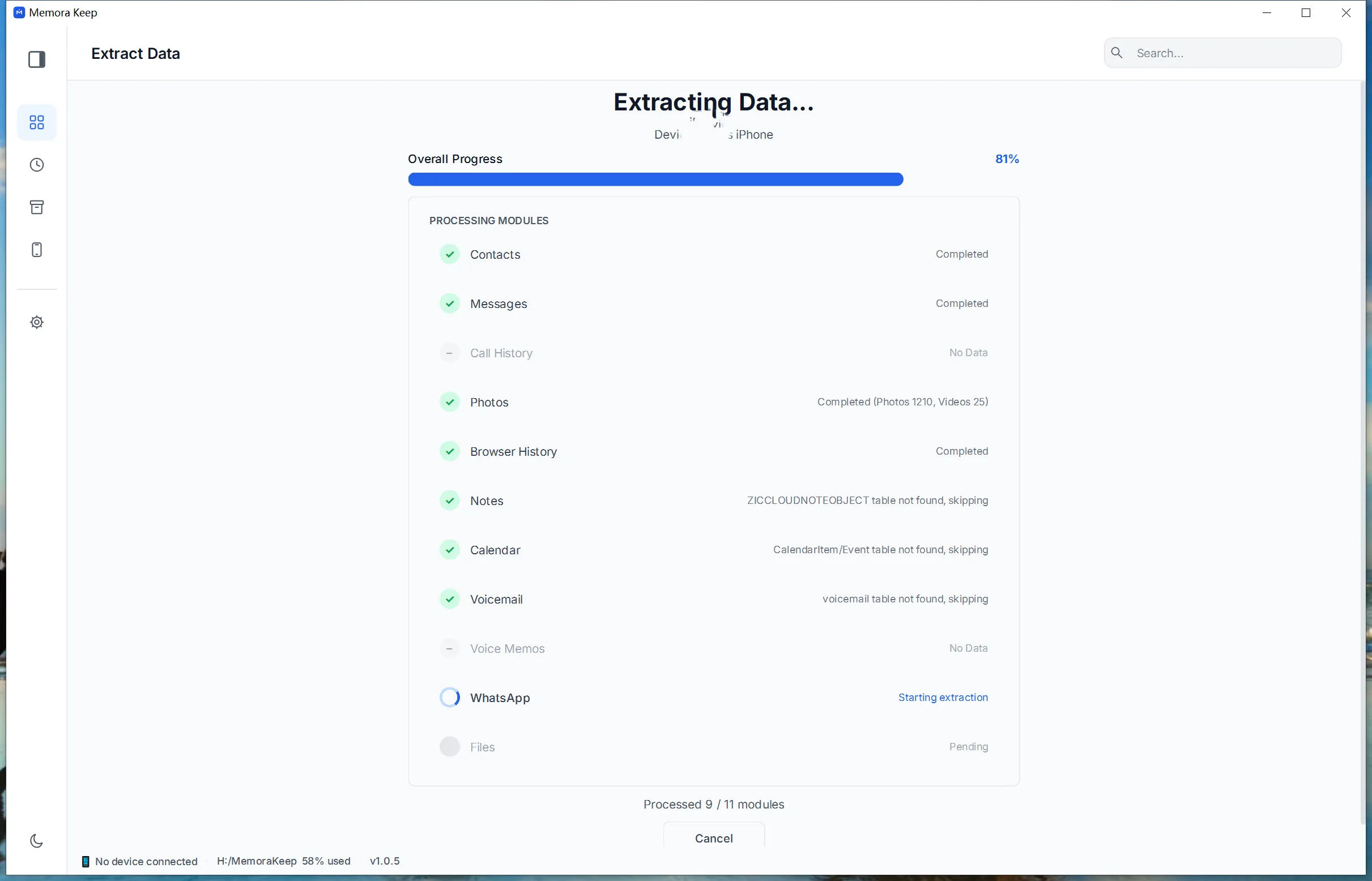Click the 'H:/MemoraKeep 58% used' status entry
This screenshot has width=1372, height=881.
[x=283, y=861]
